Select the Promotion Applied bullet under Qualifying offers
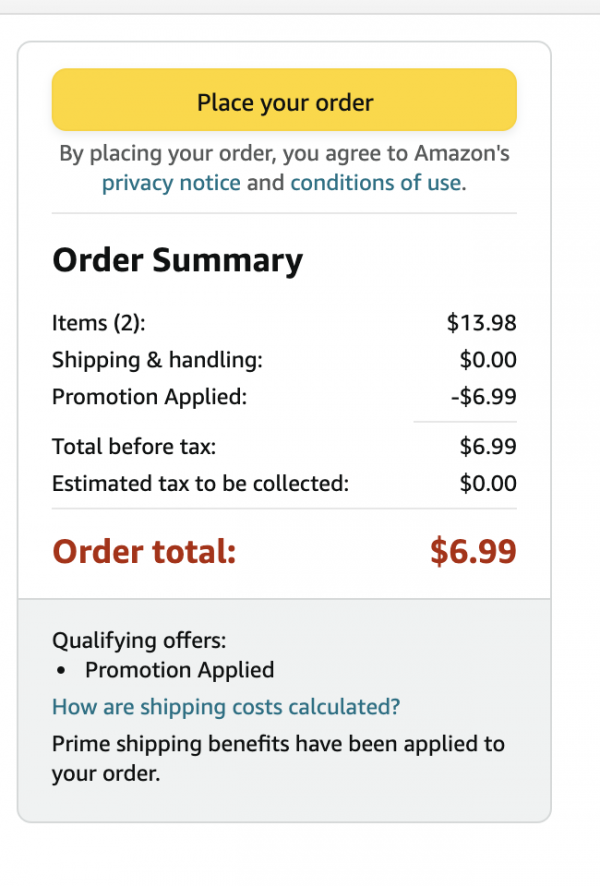 tap(180, 670)
